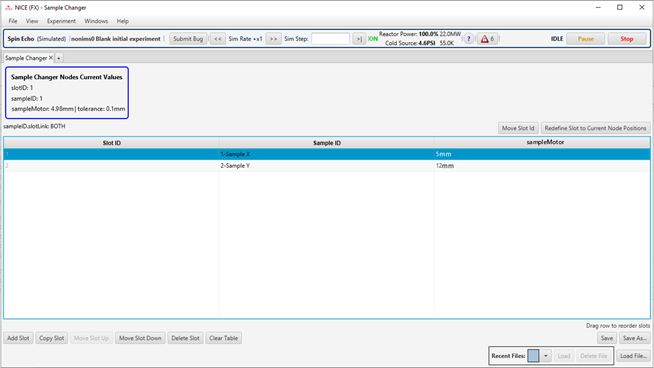Click the 5mm sampleMotor cell
Screen dimensions: 654x368
(x=542, y=154)
